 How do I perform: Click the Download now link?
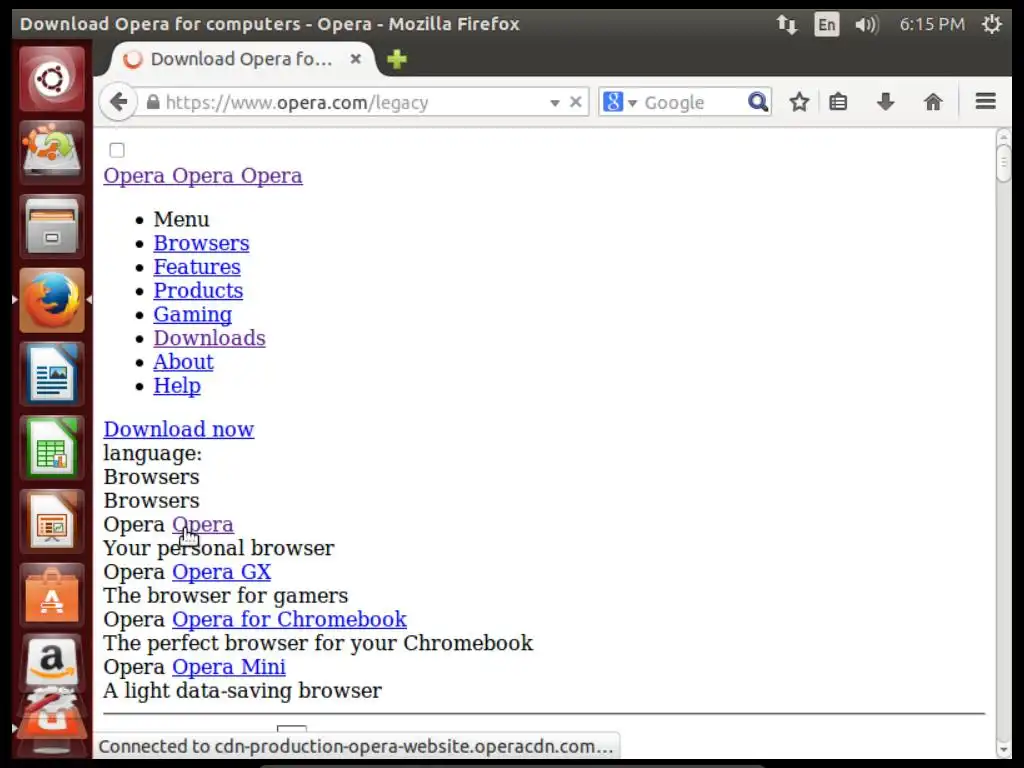point(178,429)
